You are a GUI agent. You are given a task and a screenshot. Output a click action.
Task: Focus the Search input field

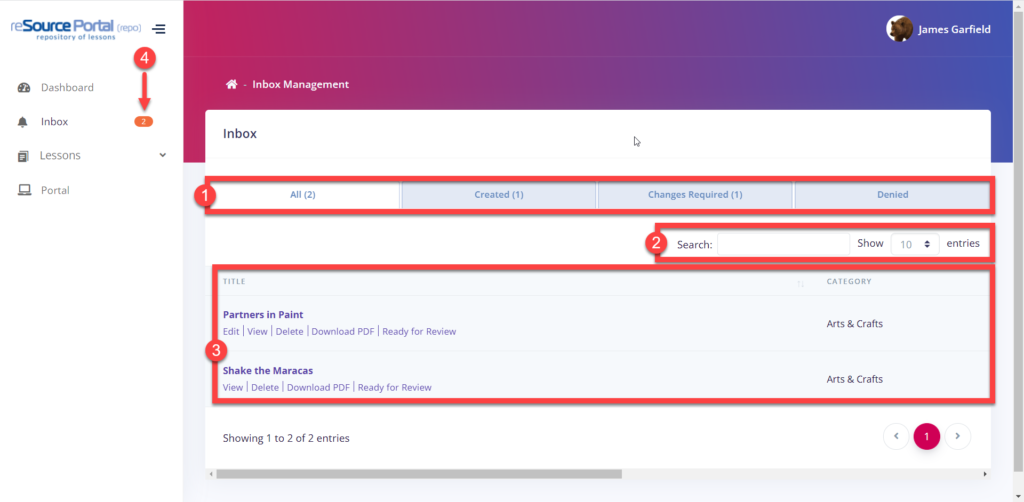(782, 244)
